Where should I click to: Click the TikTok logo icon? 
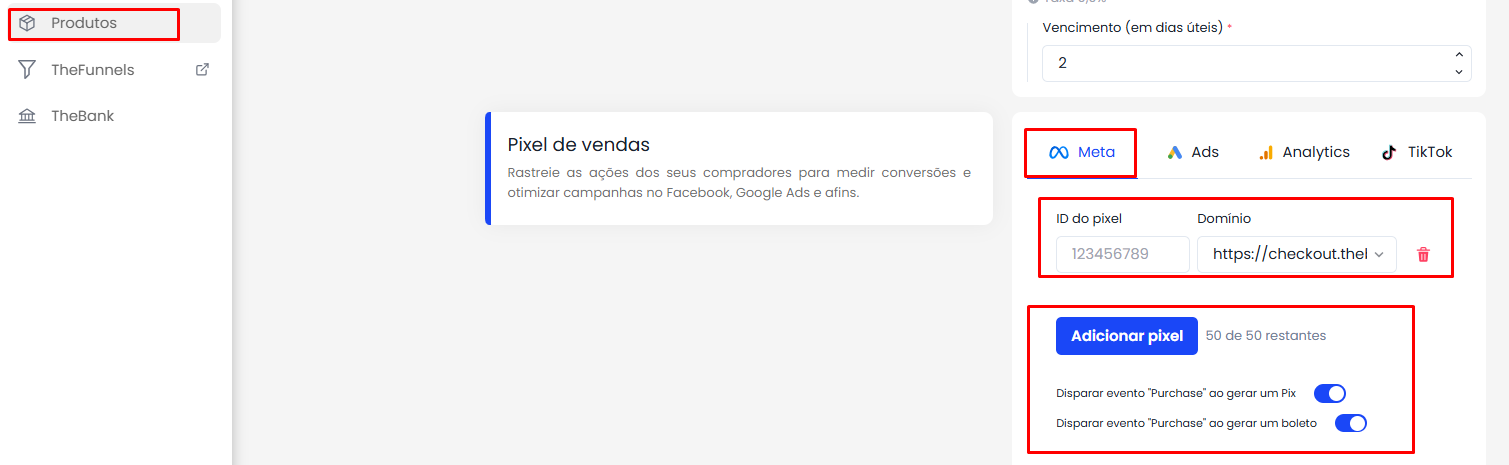1388,153
